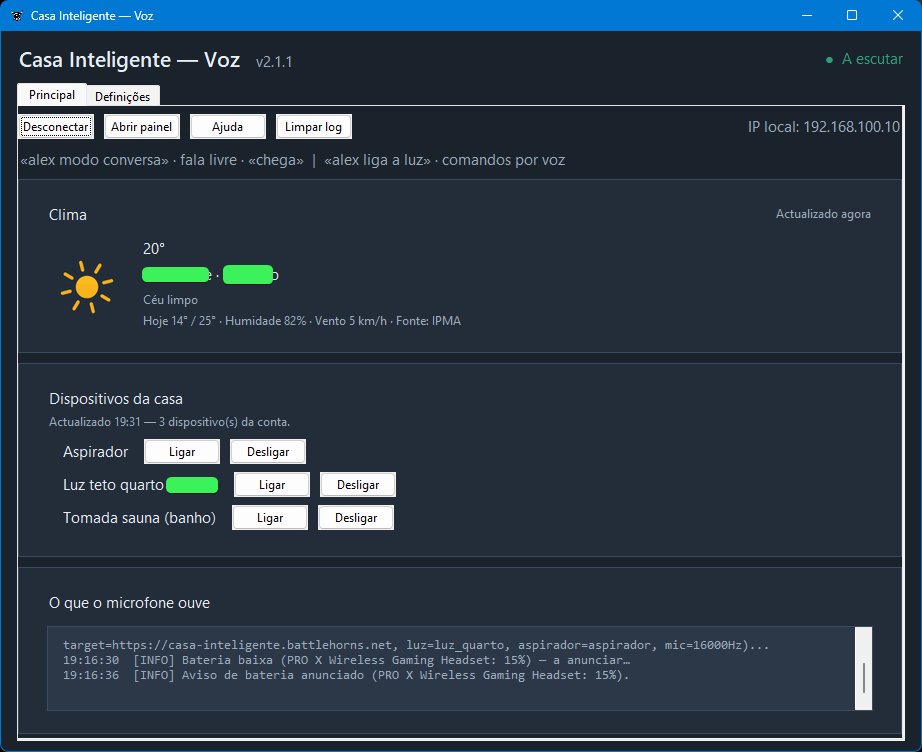Click the 19:16:36 'Aviso de bateria anunciado' log line
The image size is (922, 752).
point(346,676)
